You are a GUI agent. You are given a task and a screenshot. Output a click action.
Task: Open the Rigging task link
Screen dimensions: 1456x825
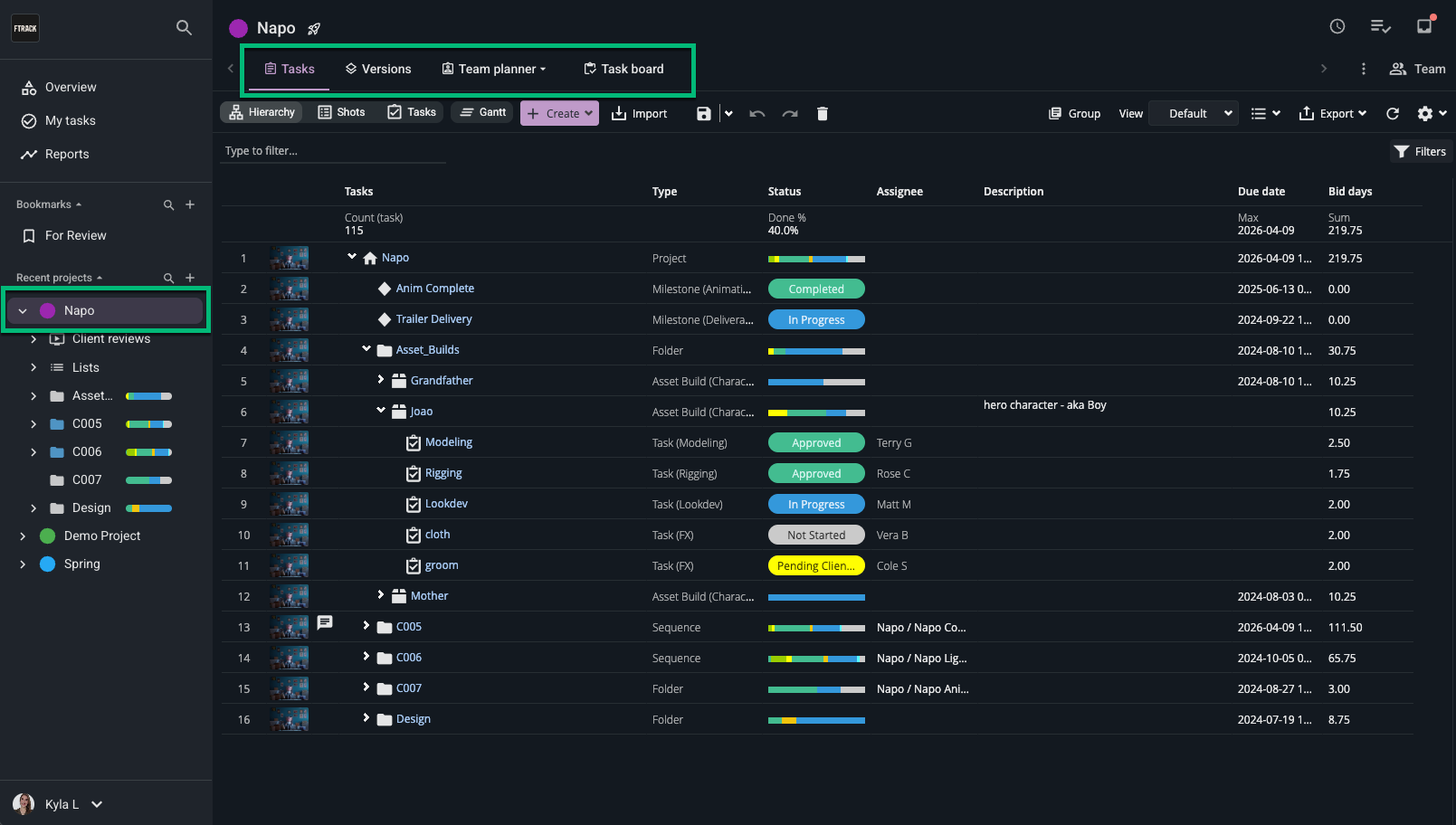(x=443, y=473)
